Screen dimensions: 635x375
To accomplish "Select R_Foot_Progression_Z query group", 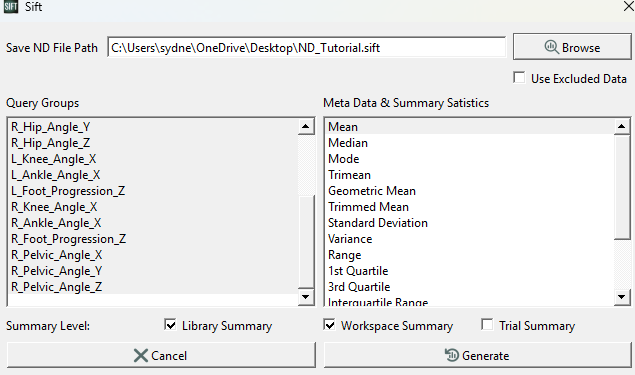I will point(153,239).
